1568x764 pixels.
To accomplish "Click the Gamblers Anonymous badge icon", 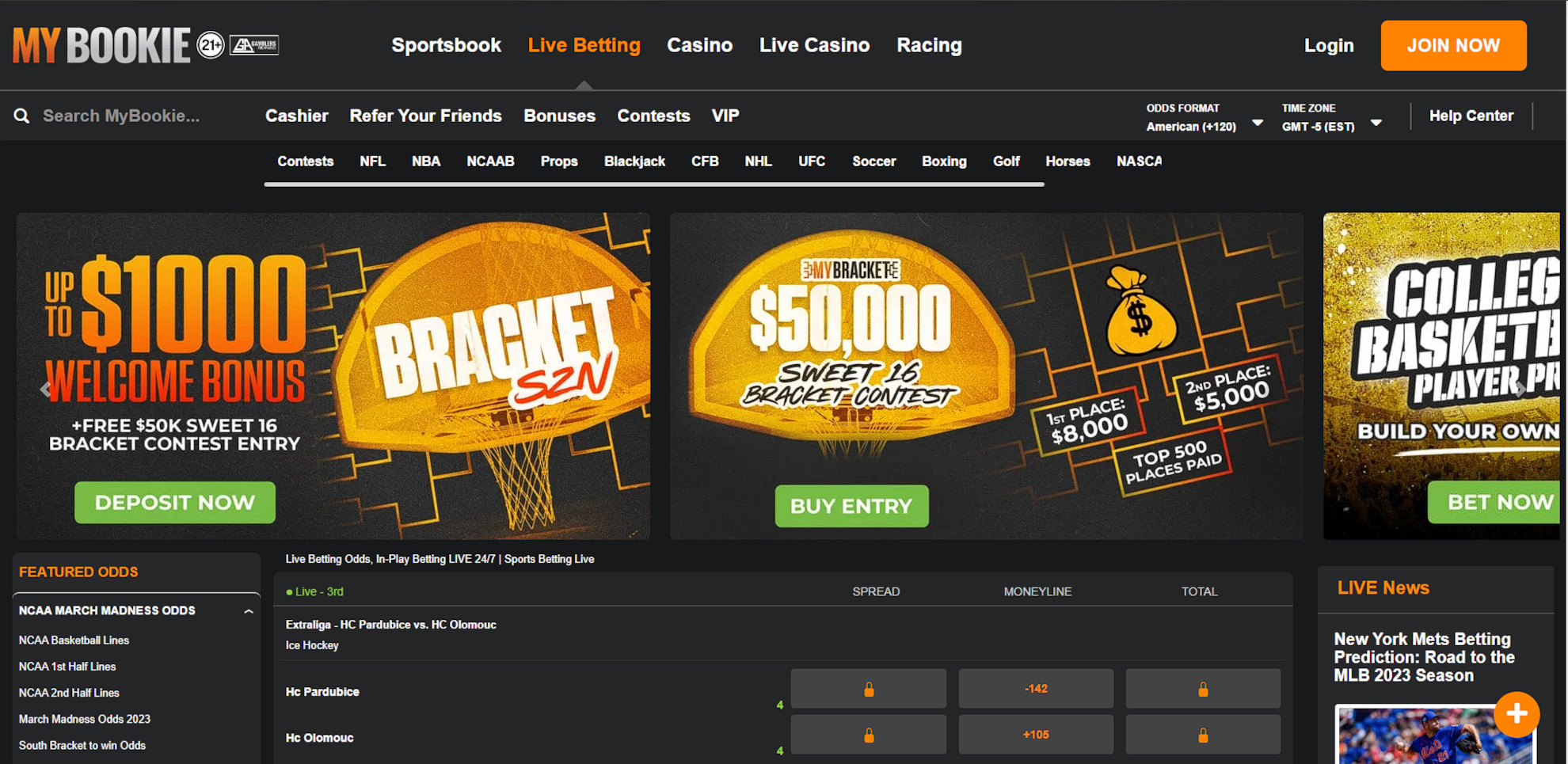I will [254, 46].
